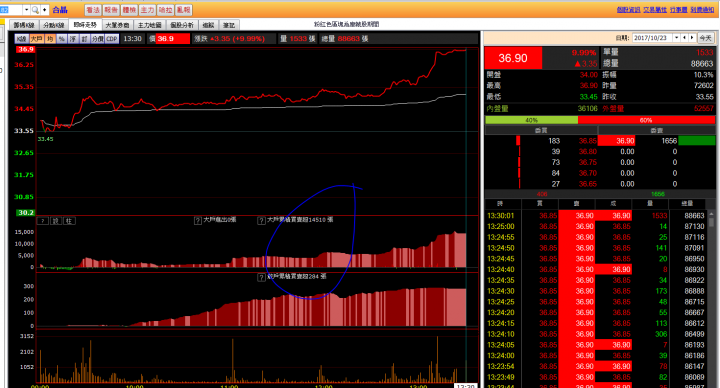Go to next date with right arrow

pos(692,38)
